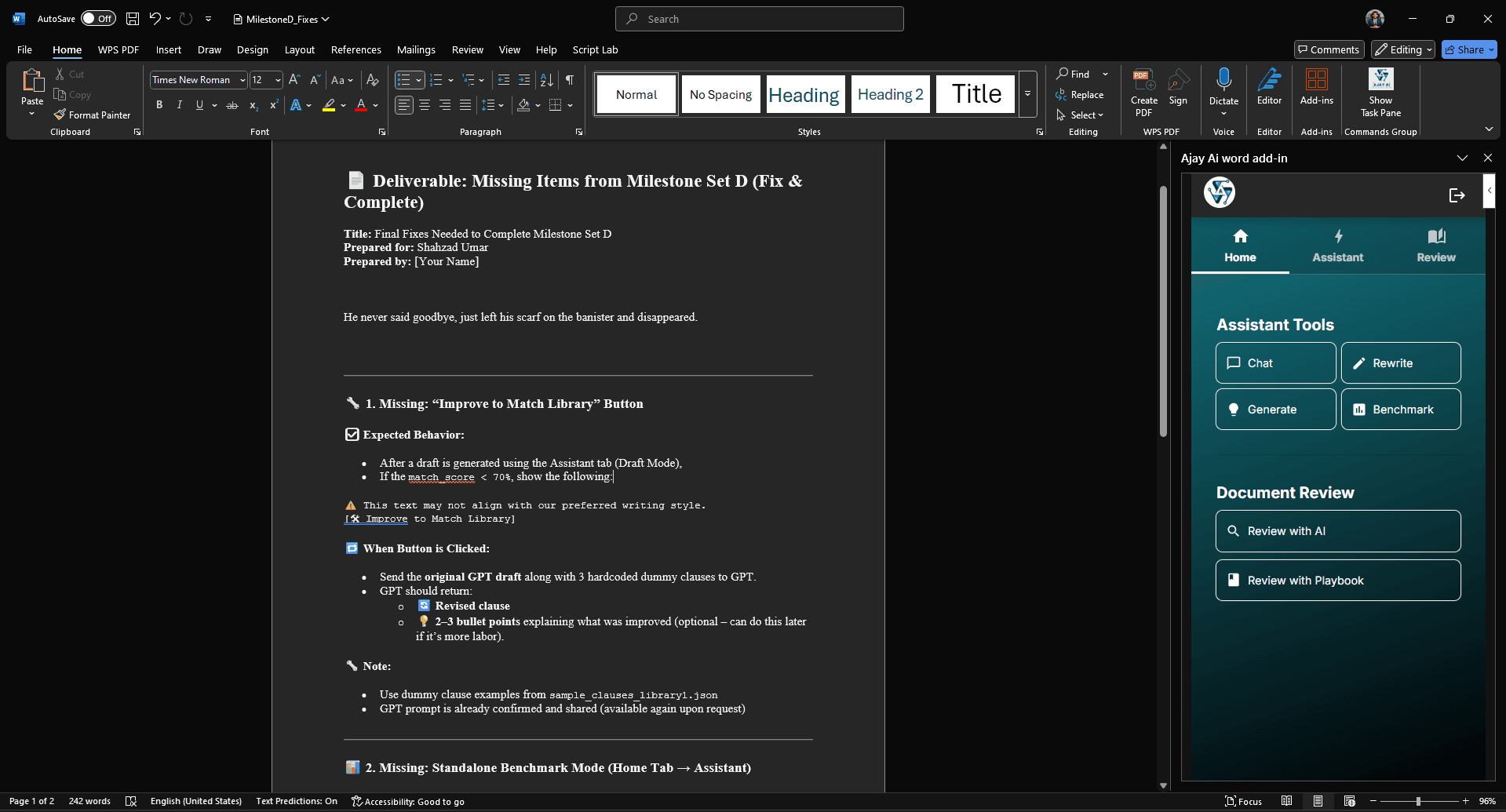Toggle bold formatting
The image size is (1506, 812).
point(159,105)
